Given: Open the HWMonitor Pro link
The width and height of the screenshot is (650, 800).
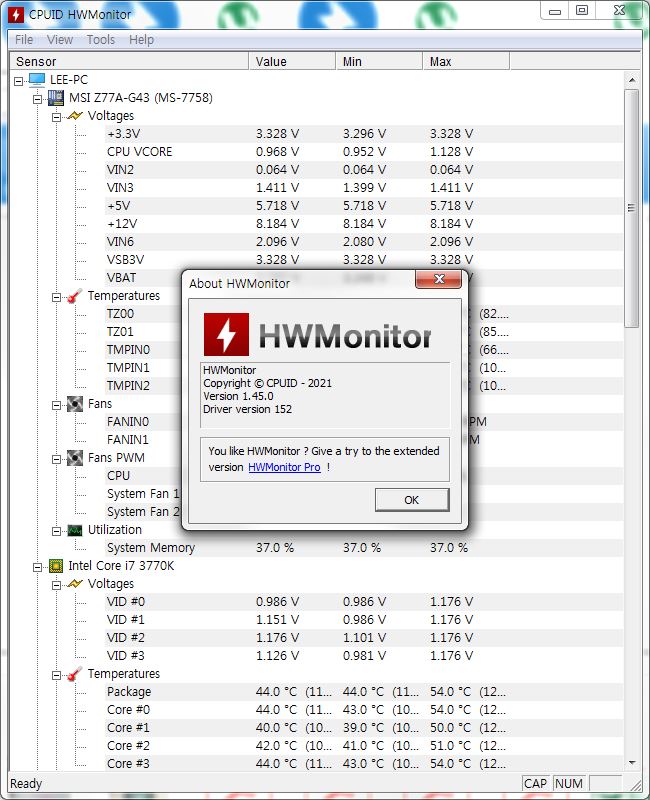Looking at the screenshot, I should point(284,467).
